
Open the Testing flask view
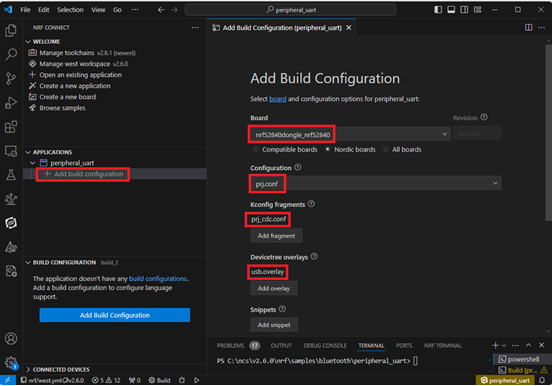click(11, 175)
